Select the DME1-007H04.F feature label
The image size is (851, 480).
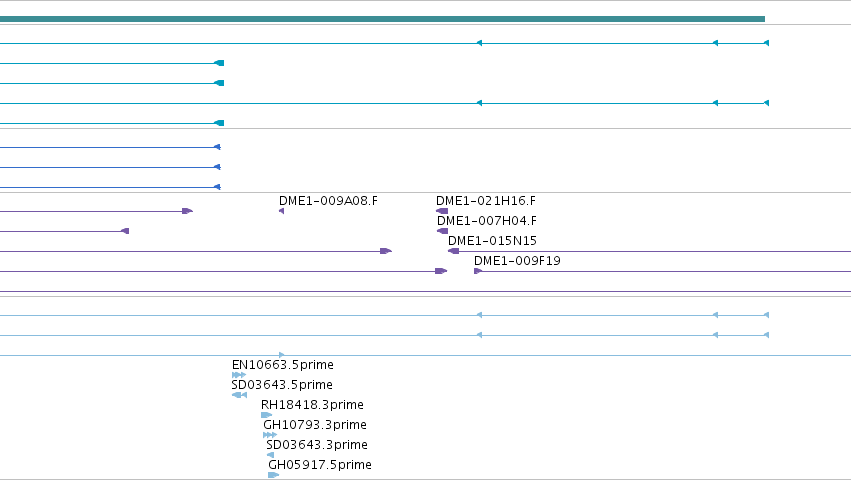pos(487,221)
